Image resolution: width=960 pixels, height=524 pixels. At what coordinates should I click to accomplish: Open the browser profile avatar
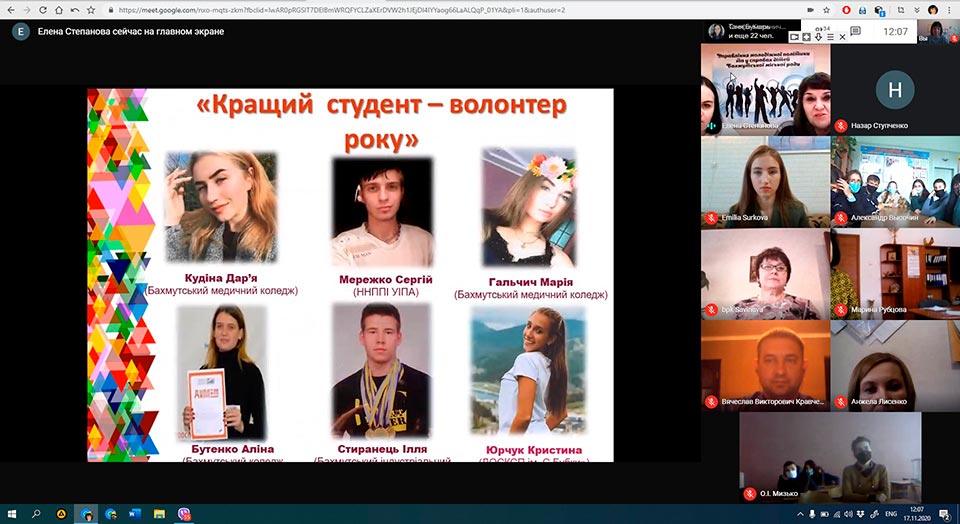click(x=933, y=10)
